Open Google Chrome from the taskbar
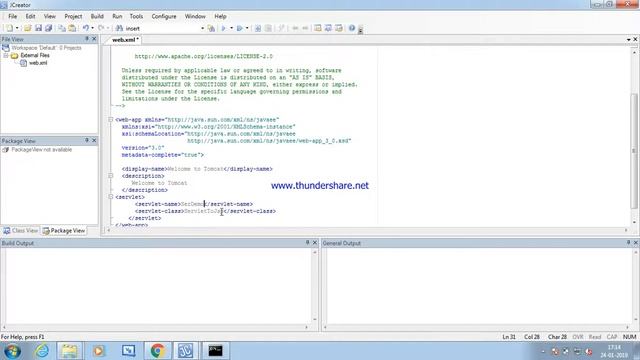Viewport: 640px width, 360px height. (158, 351)
